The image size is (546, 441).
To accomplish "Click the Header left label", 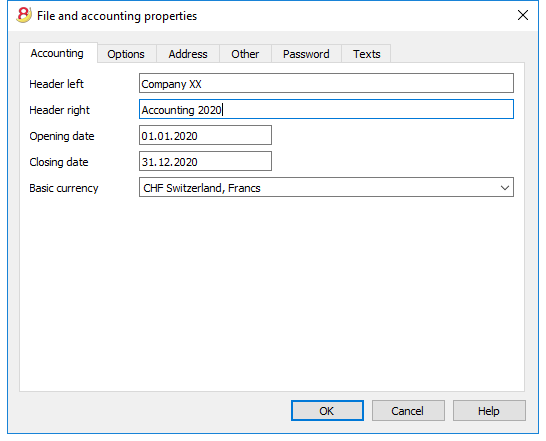I will click(56, 84).
